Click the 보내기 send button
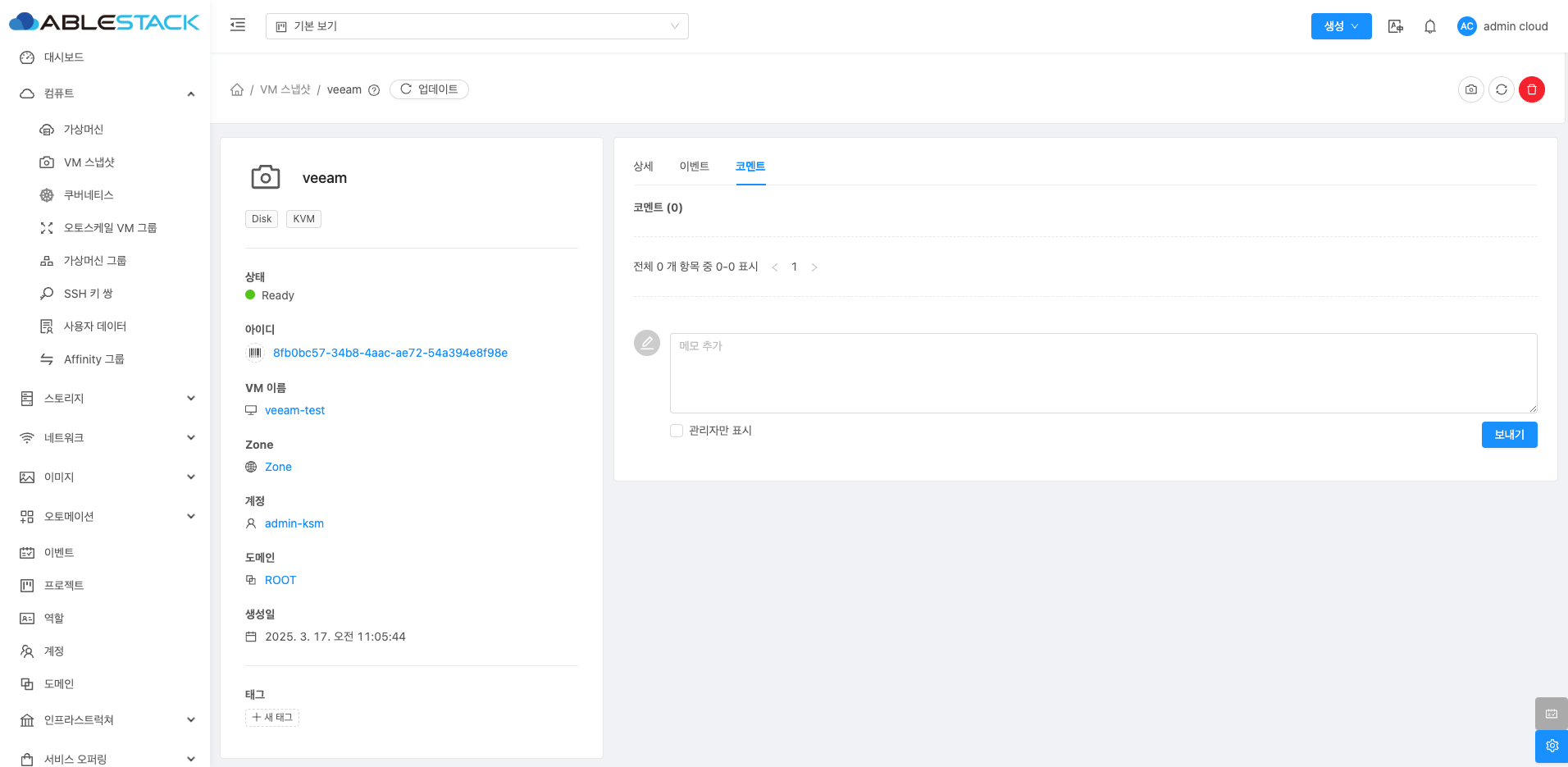Screen dimensions: 1568x767 coord(1509,435)
